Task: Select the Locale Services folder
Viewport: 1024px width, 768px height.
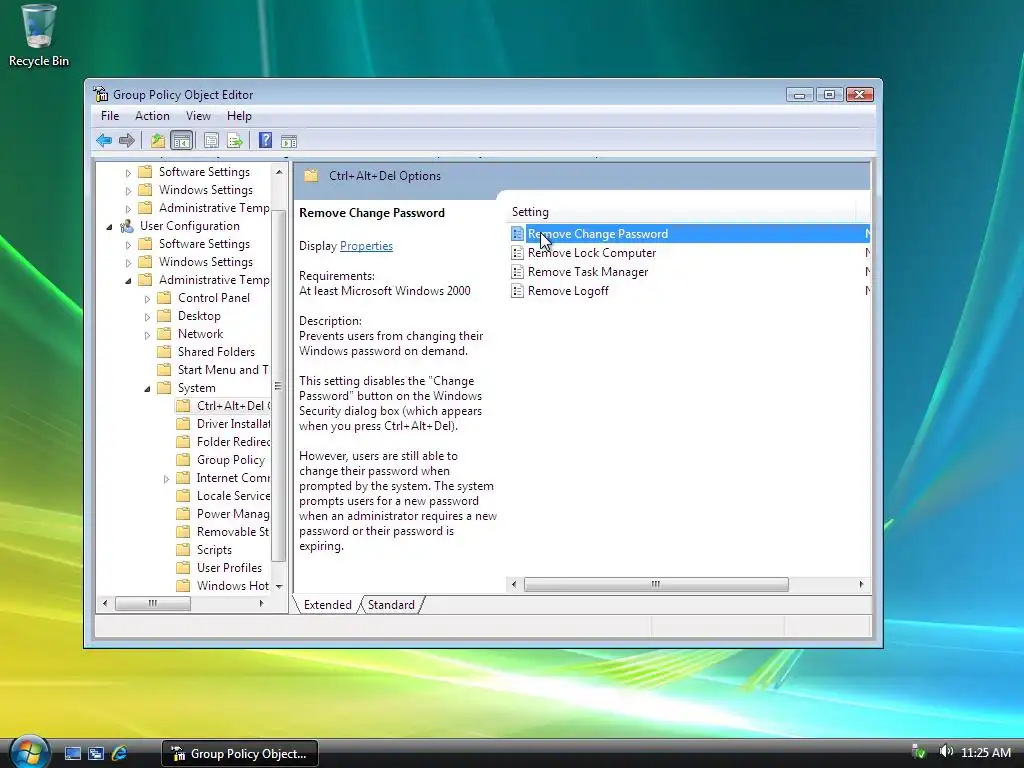Action: tap(233, 496)
